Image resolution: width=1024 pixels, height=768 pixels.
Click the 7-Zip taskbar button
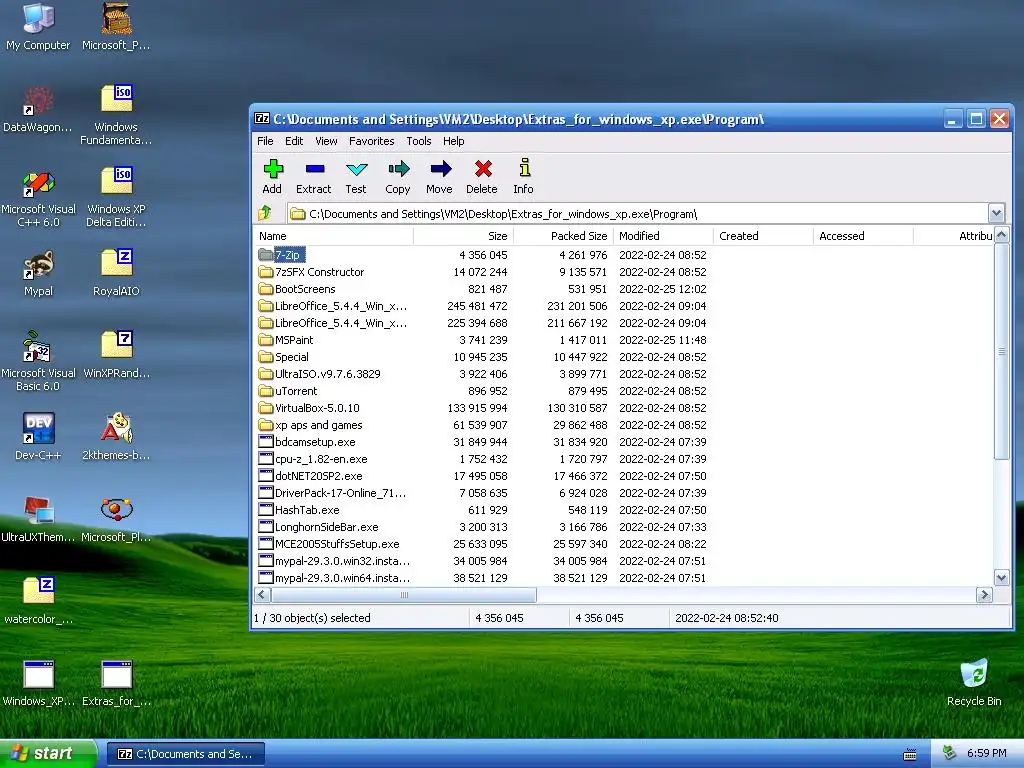185,754
